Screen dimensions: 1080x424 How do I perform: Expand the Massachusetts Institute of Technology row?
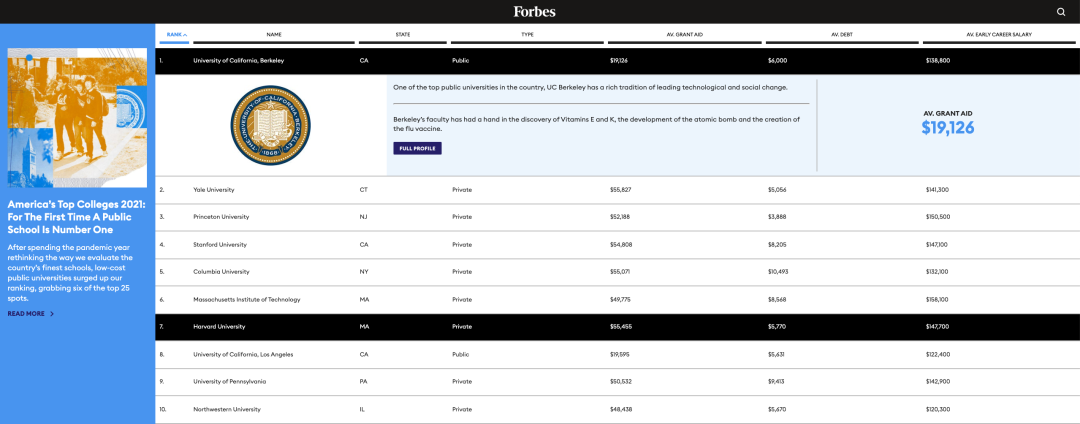[246, 300]
